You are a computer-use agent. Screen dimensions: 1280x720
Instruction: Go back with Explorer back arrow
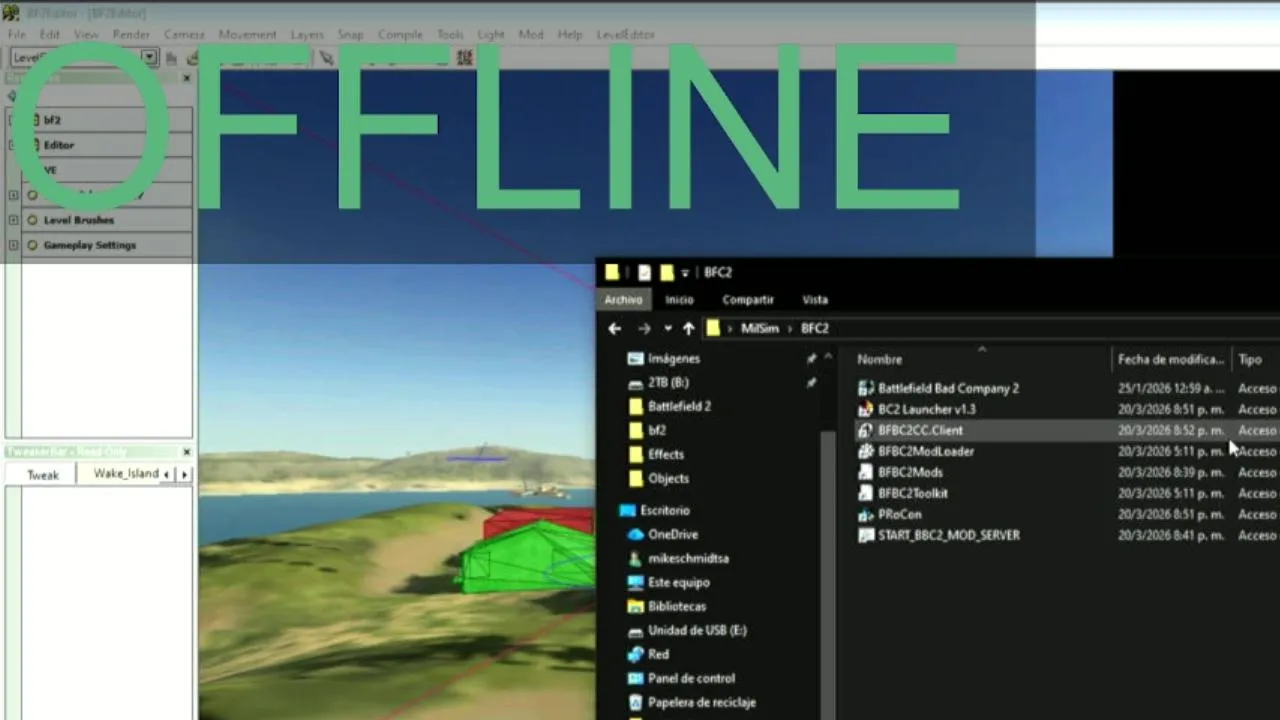(x=614, y=328)
